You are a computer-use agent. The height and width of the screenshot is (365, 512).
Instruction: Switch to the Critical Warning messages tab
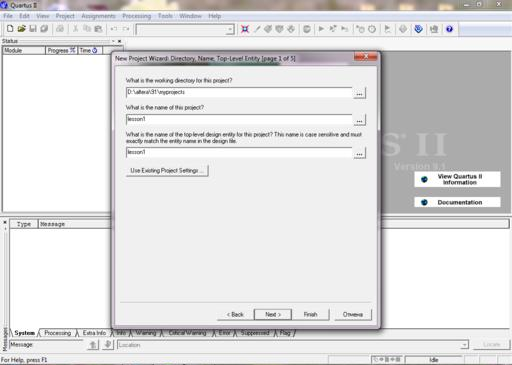tap(187, 333)
